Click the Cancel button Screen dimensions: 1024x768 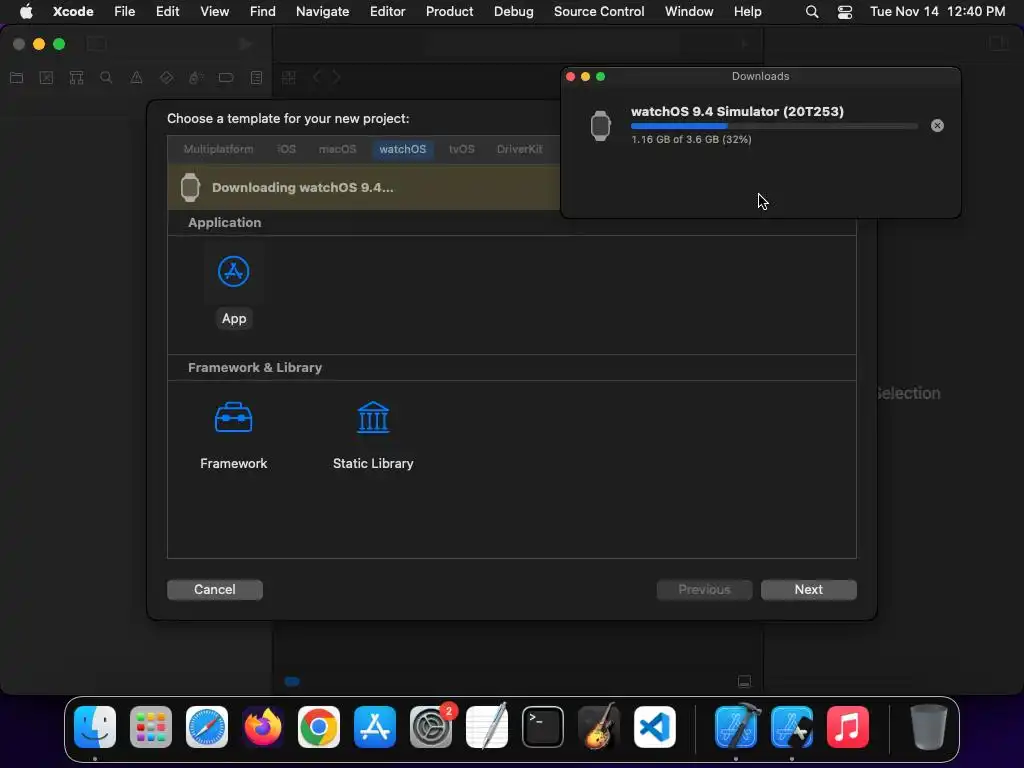click(215, 590)
